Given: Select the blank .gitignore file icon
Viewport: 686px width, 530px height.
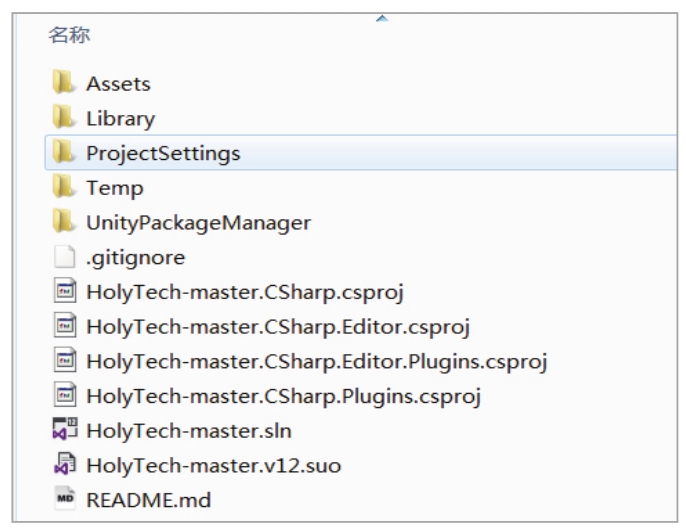Looking at the screenshot, I should (x=65, y=256).
